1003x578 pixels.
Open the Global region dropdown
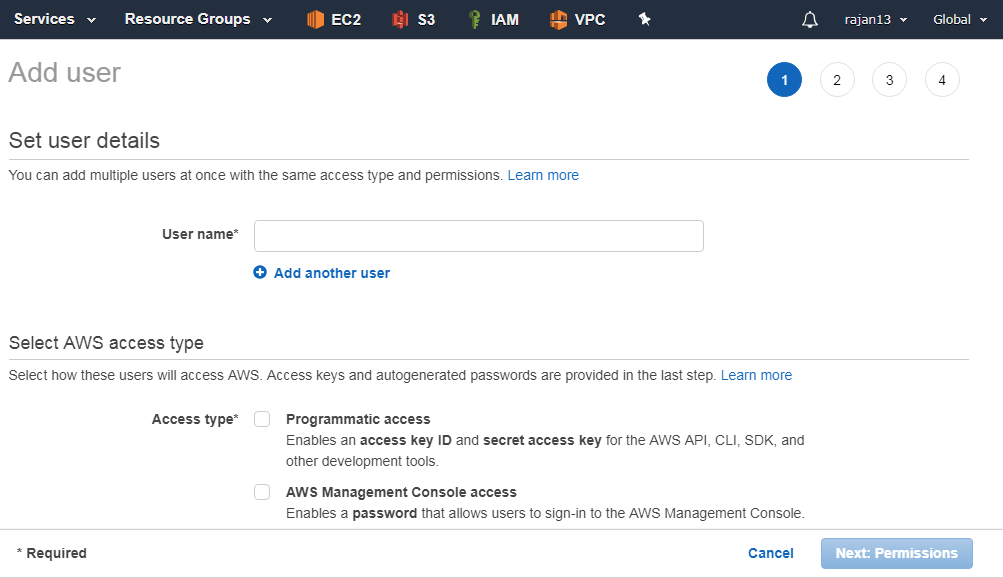point(960,20)
